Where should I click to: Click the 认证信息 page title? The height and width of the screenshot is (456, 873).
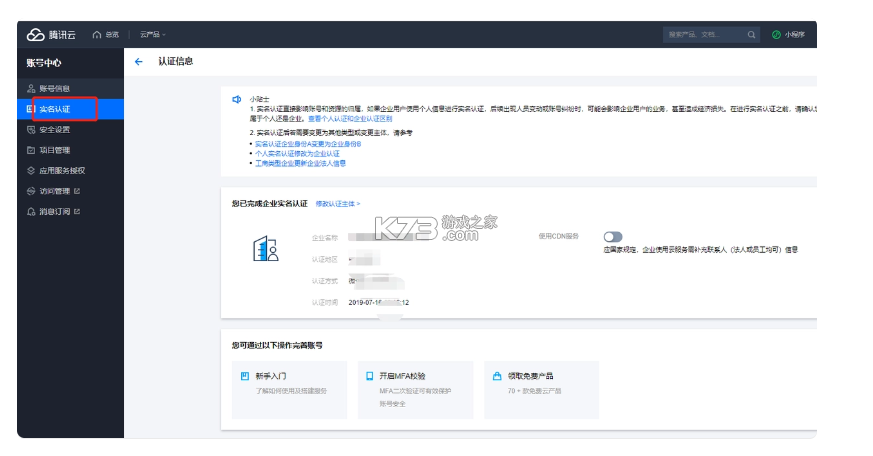click(175, 61)
